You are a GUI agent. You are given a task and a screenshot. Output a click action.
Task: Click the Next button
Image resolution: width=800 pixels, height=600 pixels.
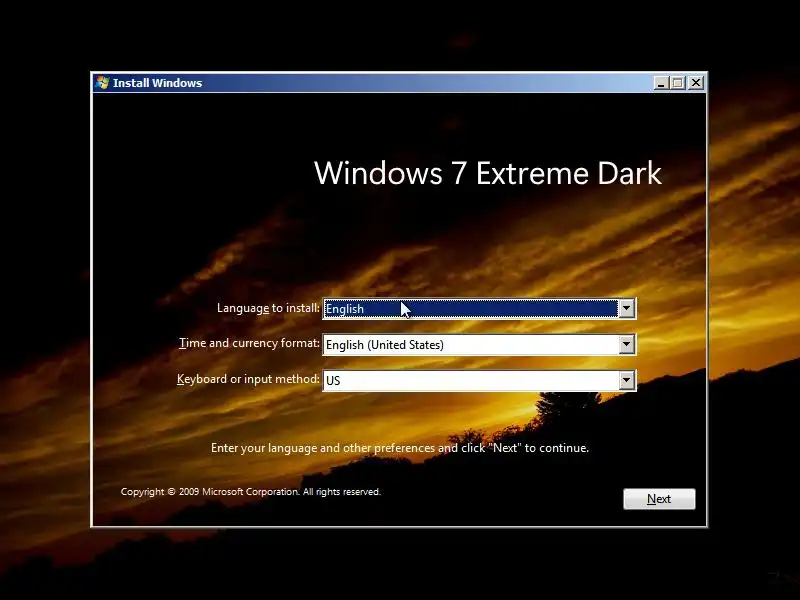(659, 498)
